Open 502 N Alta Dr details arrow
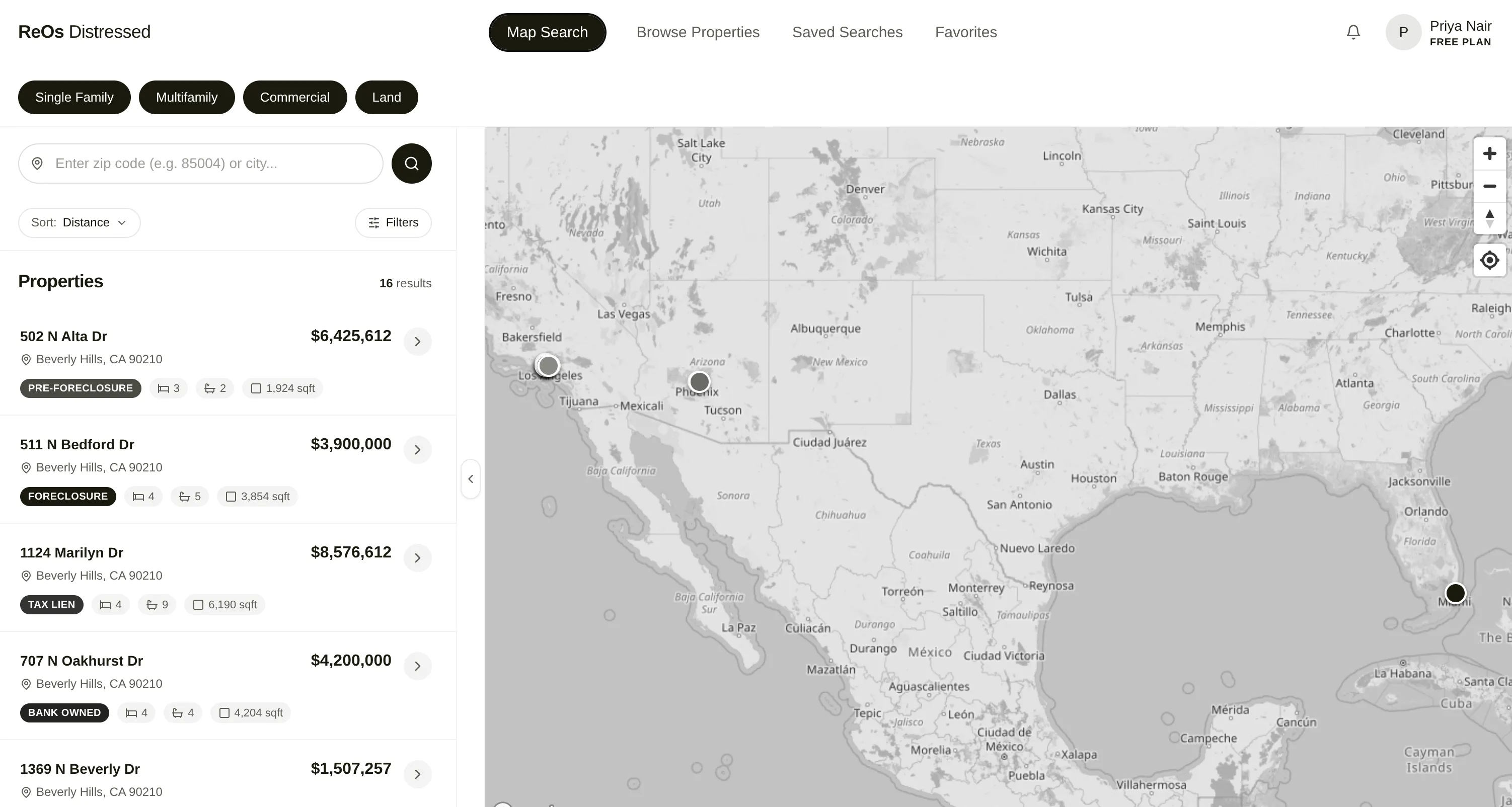Image resolution: width=1512 pixels, height=807 pixels. pyautogui.click(x=417, y=342)
